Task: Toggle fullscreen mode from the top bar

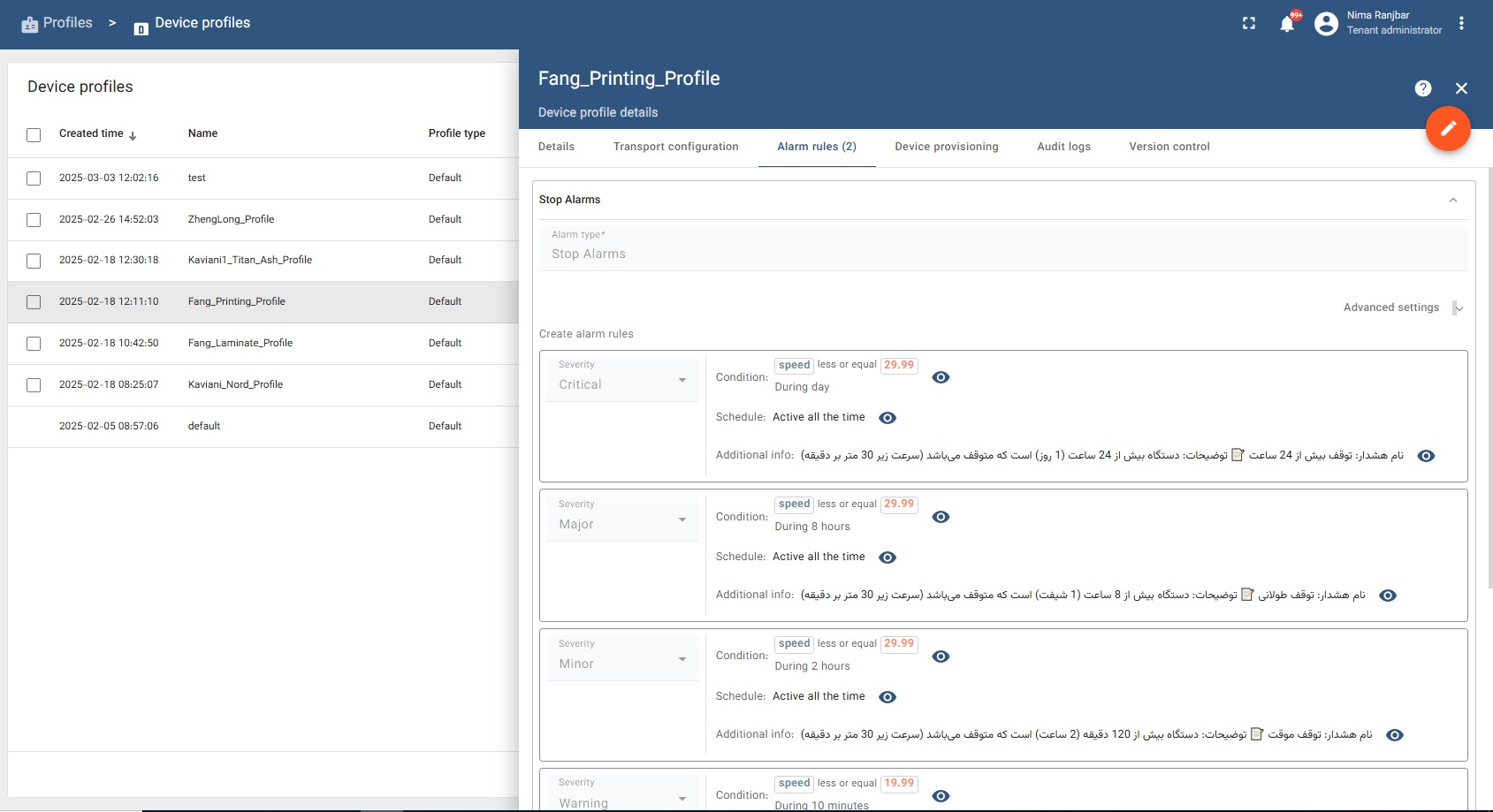Action: (1248, 23)
